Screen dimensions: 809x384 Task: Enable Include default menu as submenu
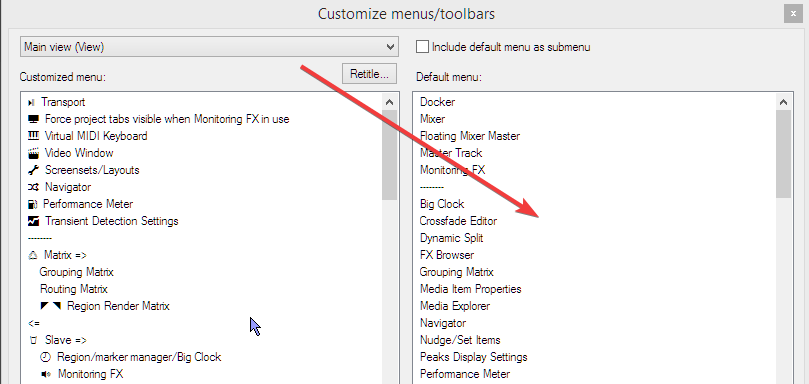[423, 47]
